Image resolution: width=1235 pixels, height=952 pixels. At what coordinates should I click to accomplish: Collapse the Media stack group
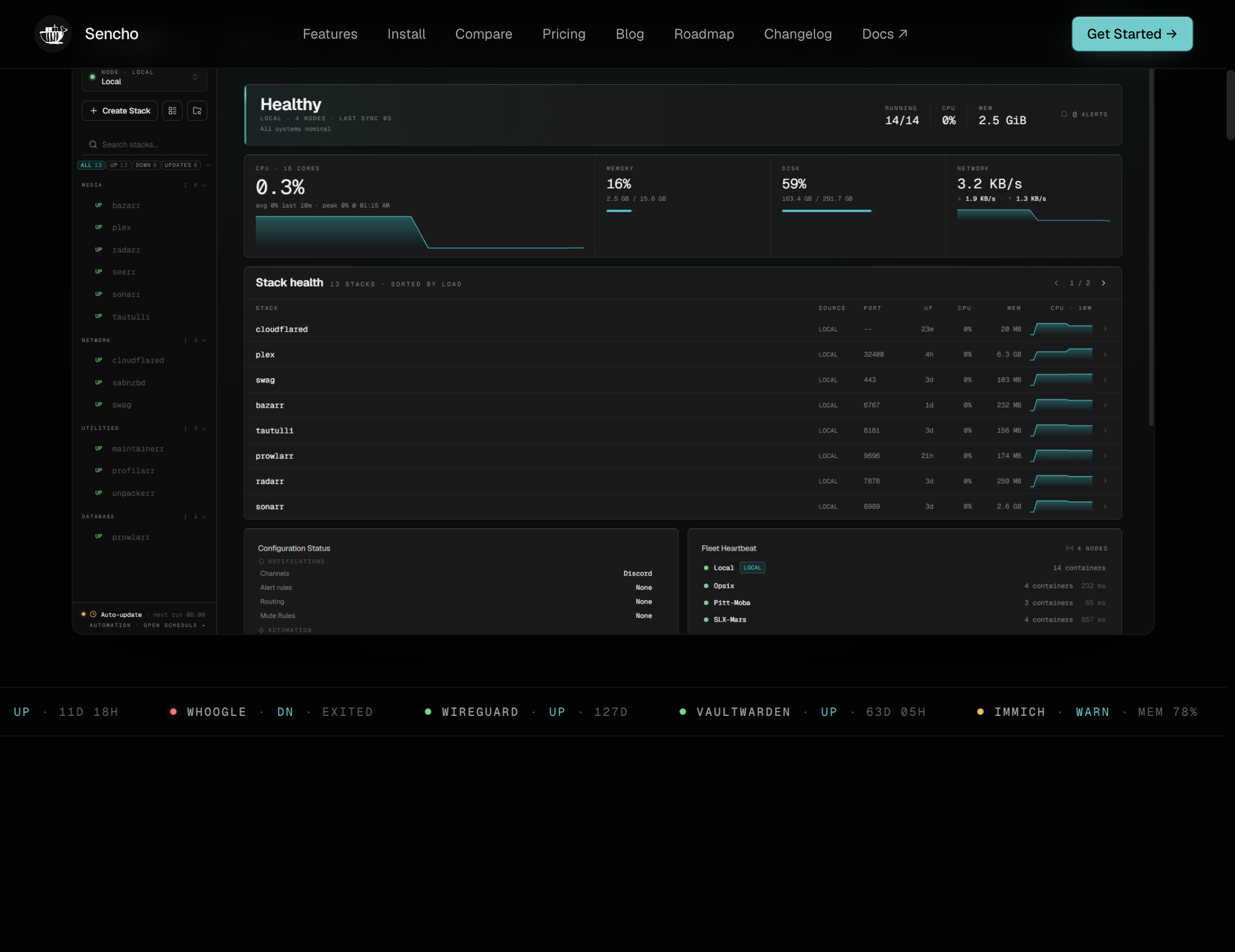(204, 185)
